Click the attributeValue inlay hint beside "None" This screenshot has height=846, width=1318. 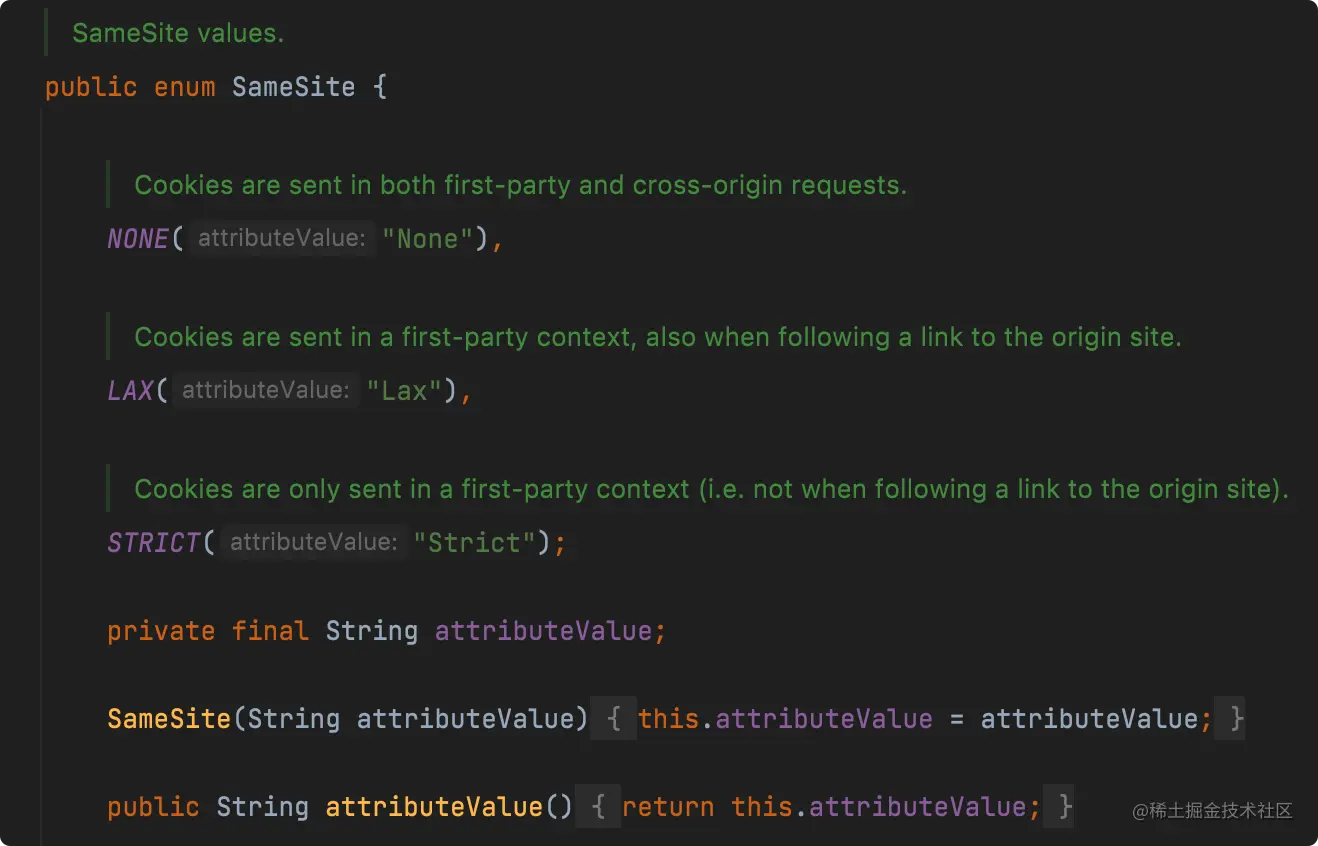(x=279, y=239)
